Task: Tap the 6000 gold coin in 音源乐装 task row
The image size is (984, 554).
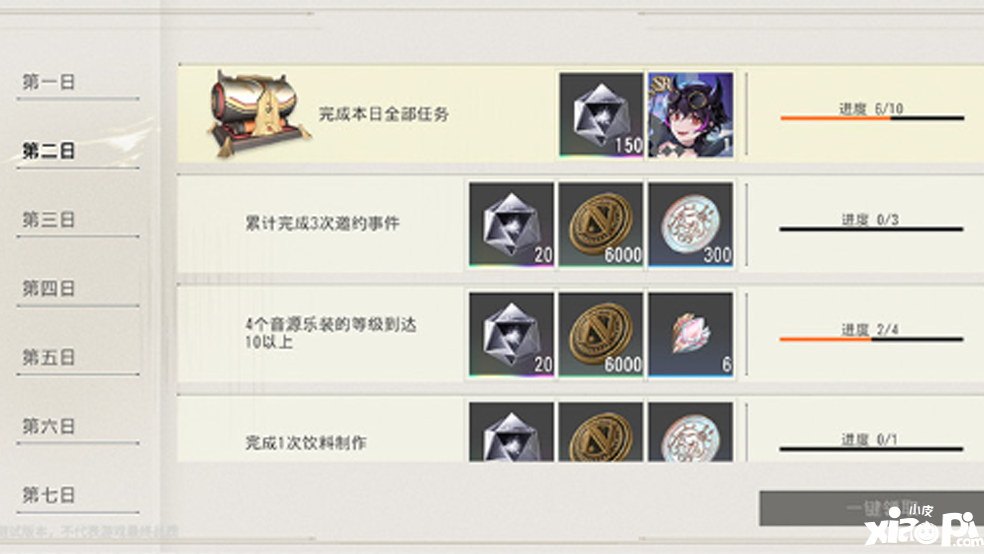Action: coord(601,335)
